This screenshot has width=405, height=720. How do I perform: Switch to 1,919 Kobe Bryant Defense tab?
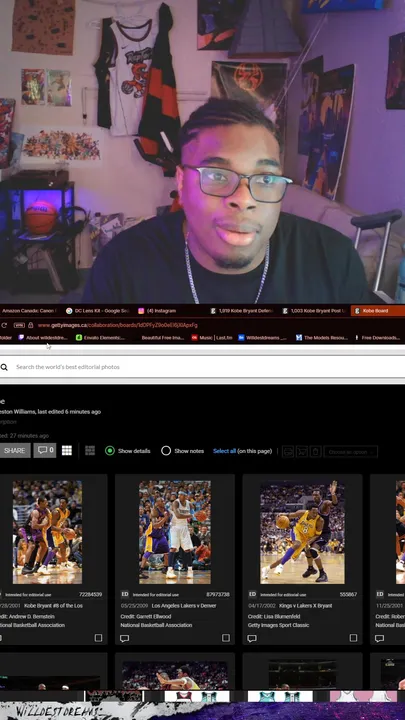tap(242, 311)
